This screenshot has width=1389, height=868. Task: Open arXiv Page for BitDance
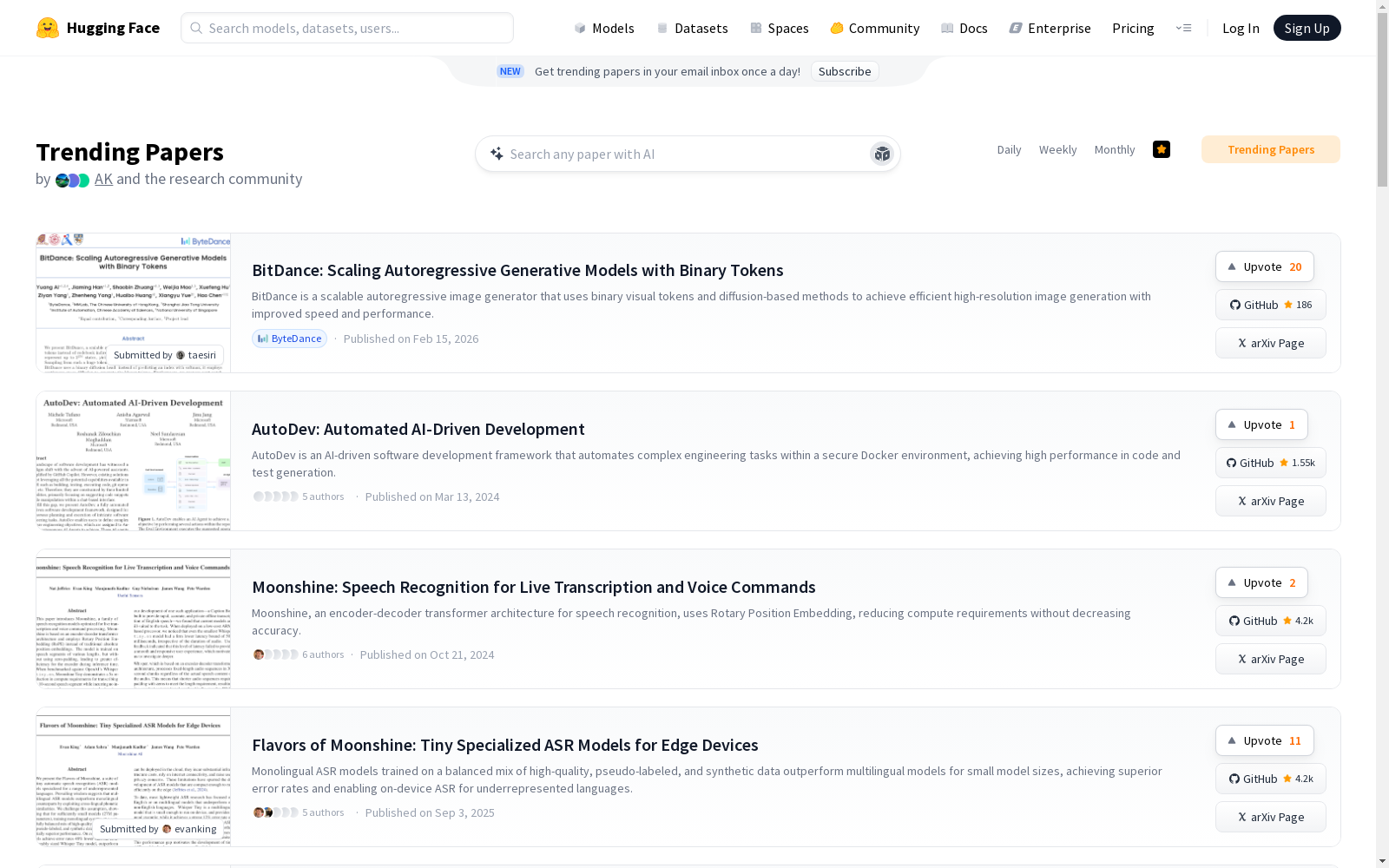coord(1271,343)
